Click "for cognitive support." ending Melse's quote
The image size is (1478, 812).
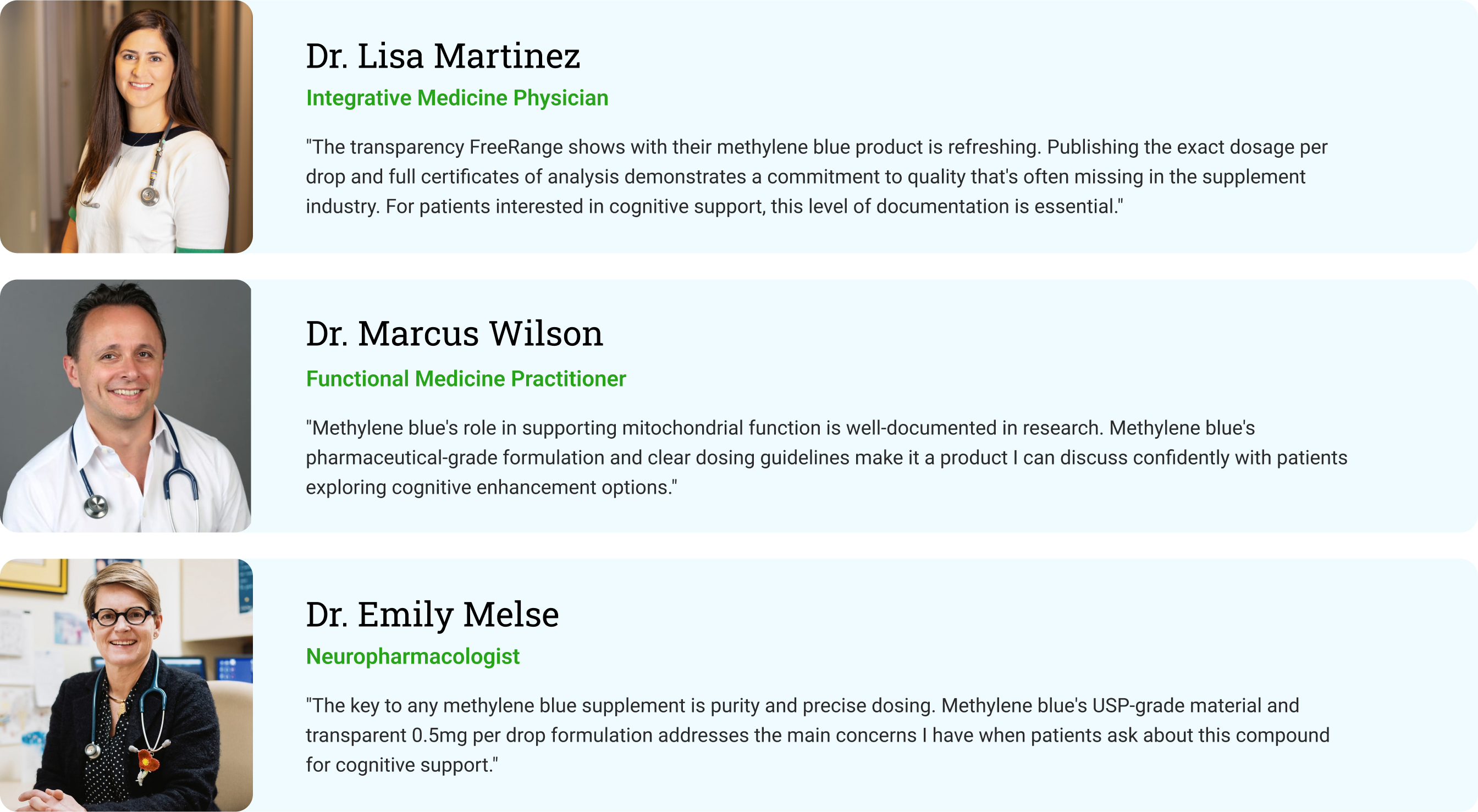click(x=401, y=765)
